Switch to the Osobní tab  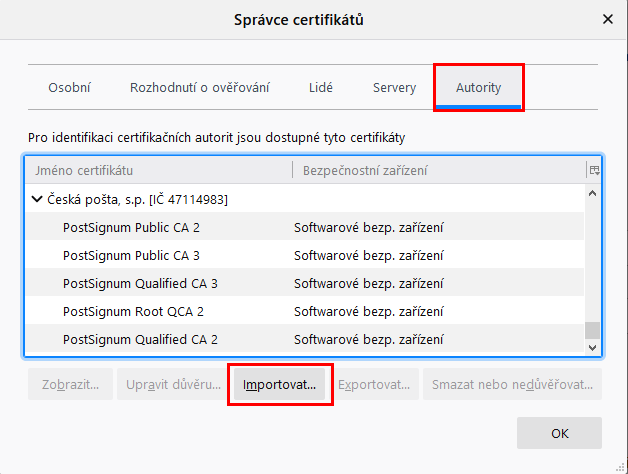(x=69, y=88)
